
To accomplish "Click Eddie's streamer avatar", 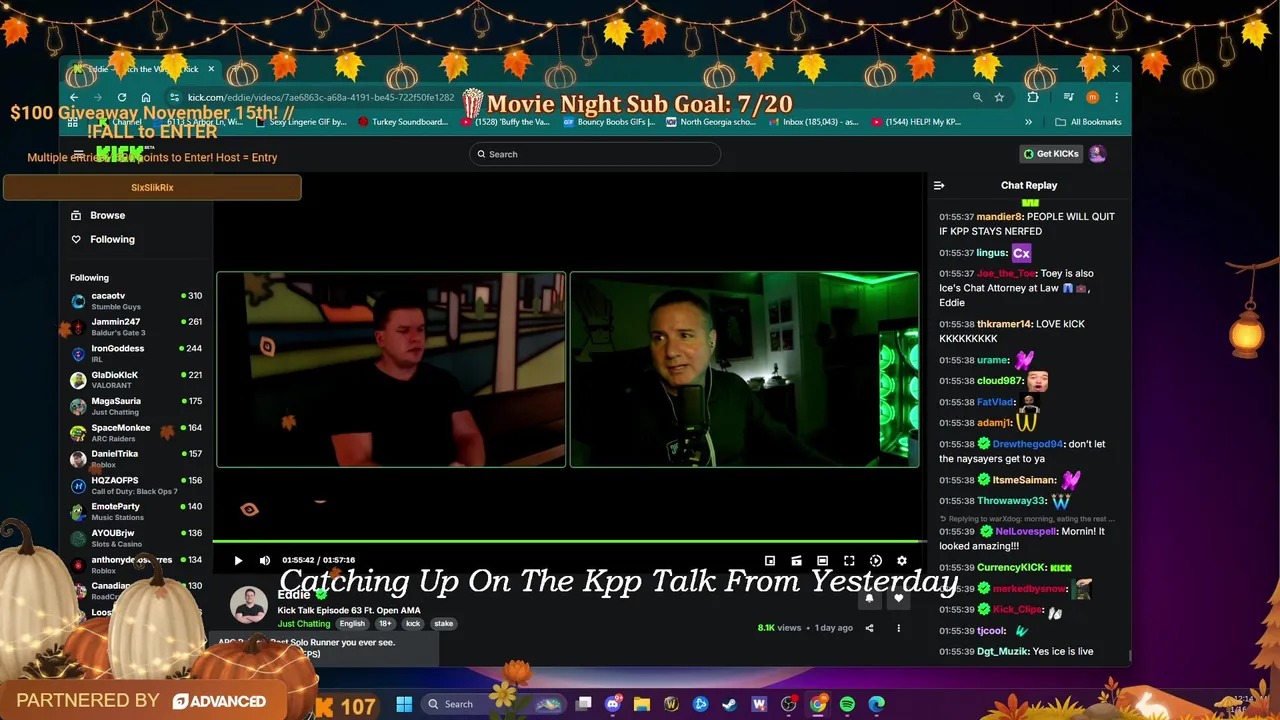I will [x=249, y=606].
